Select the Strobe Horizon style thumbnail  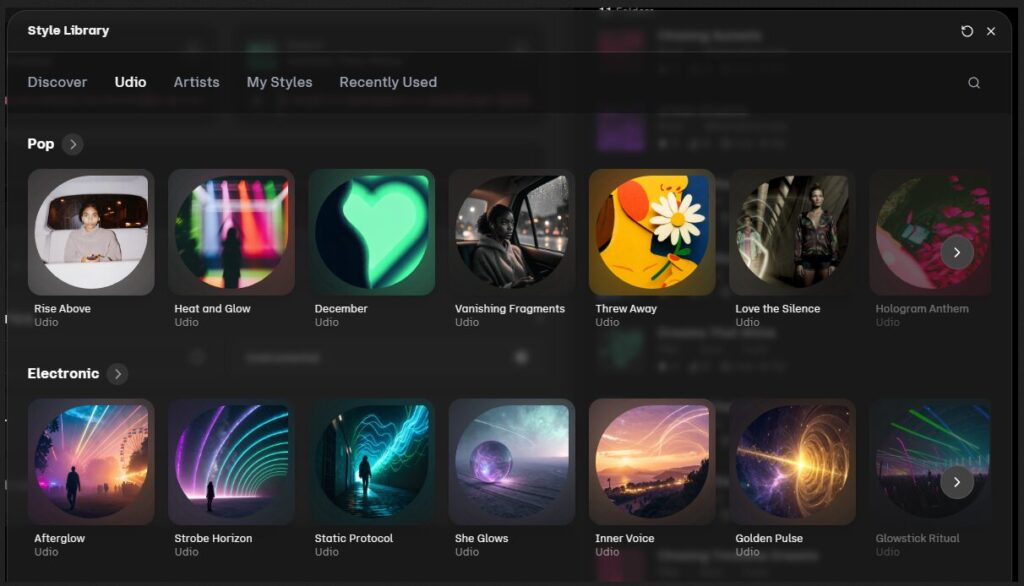(231, 462)
